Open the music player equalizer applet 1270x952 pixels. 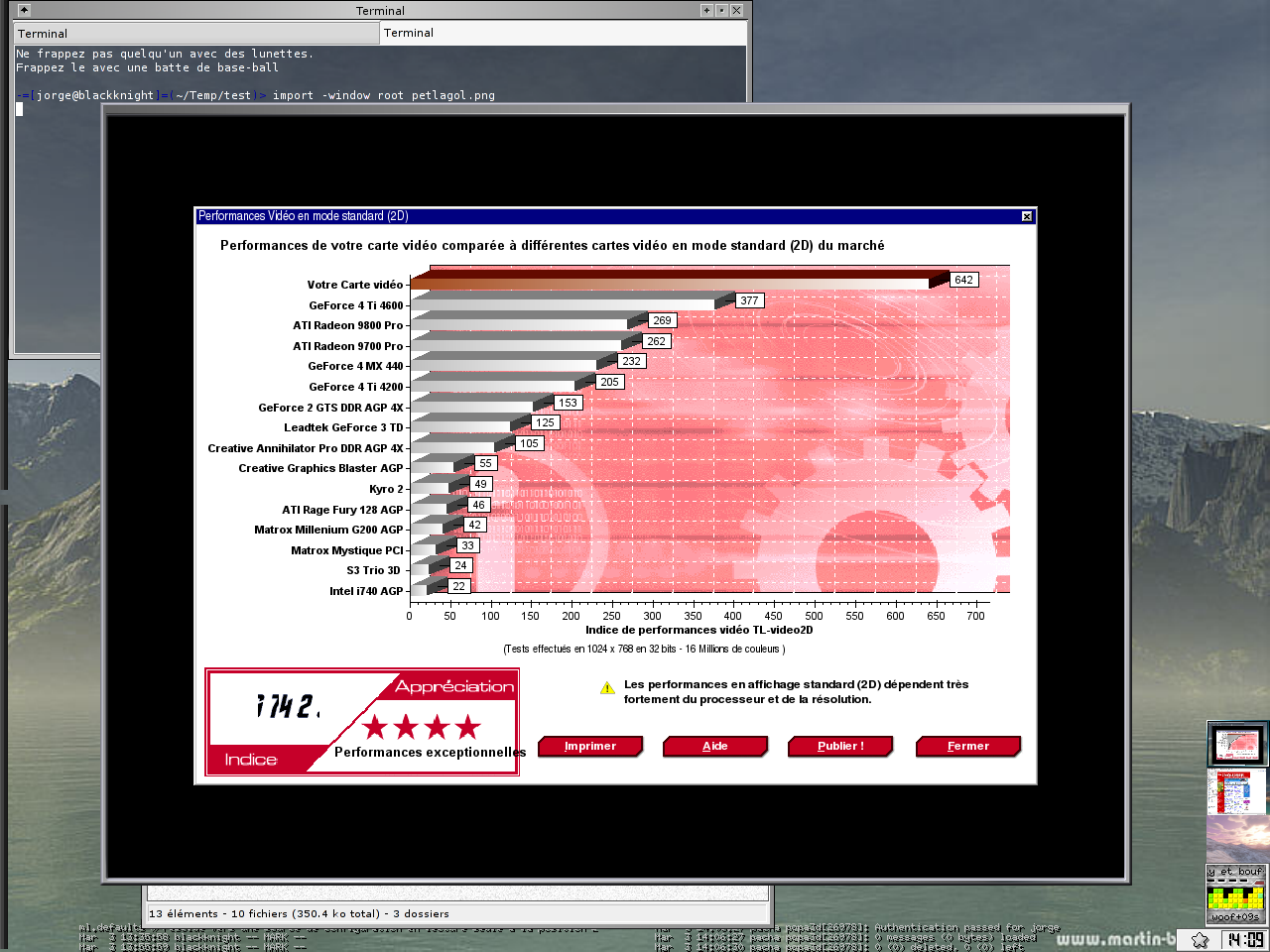(1236, 894)
